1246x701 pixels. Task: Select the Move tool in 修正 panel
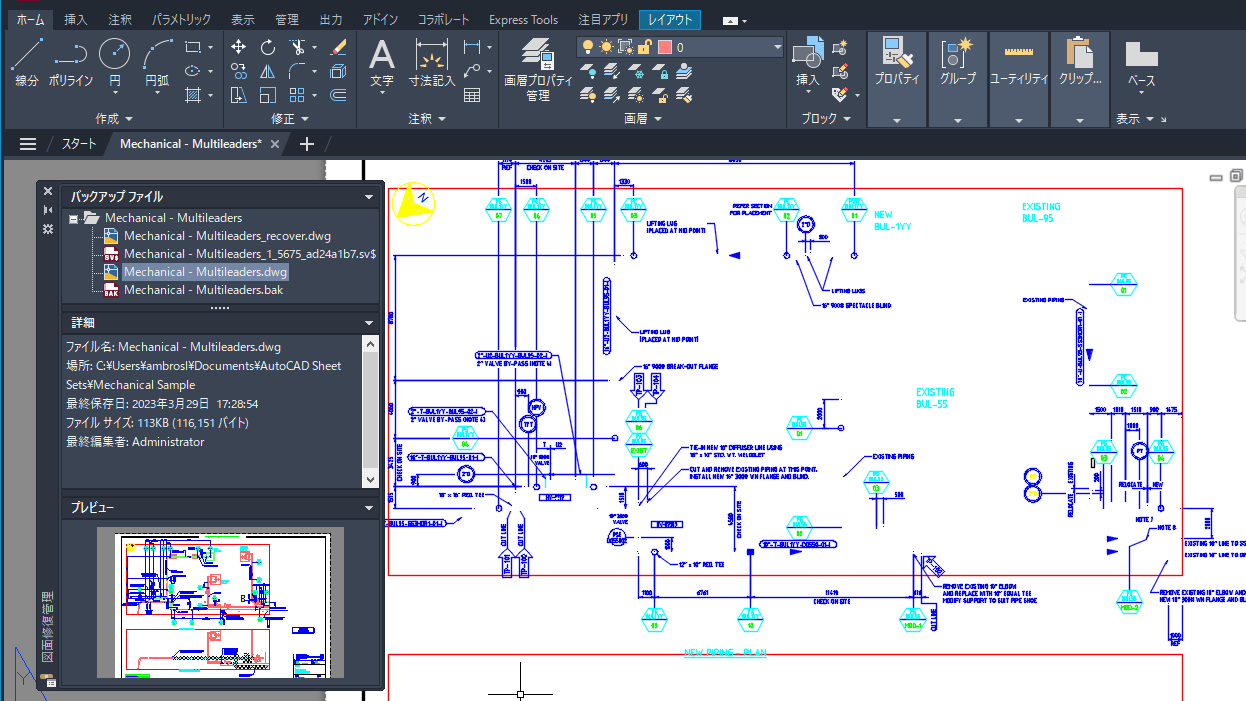(238, 47)
